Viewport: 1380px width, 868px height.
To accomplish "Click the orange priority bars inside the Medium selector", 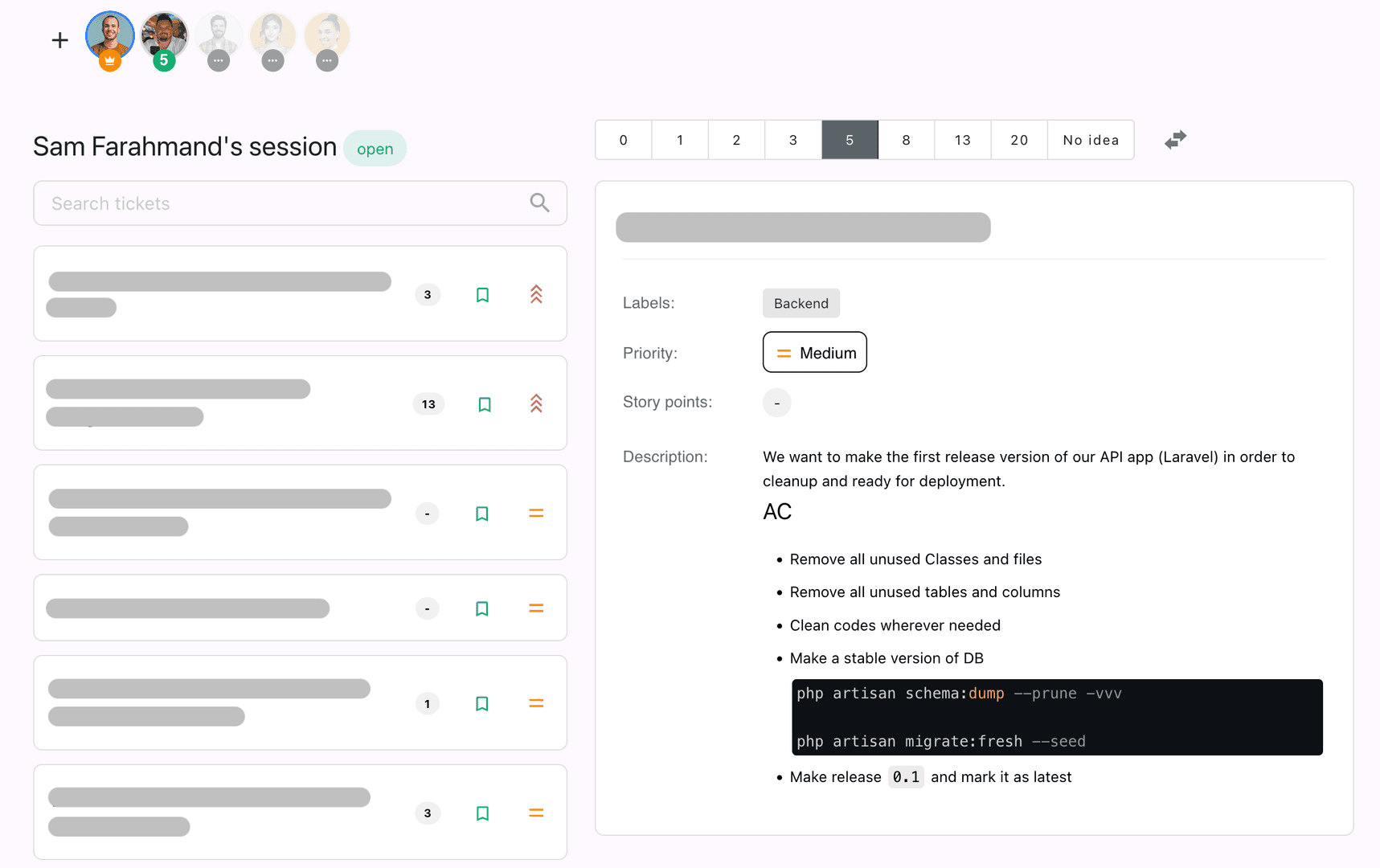I will 784,352.
